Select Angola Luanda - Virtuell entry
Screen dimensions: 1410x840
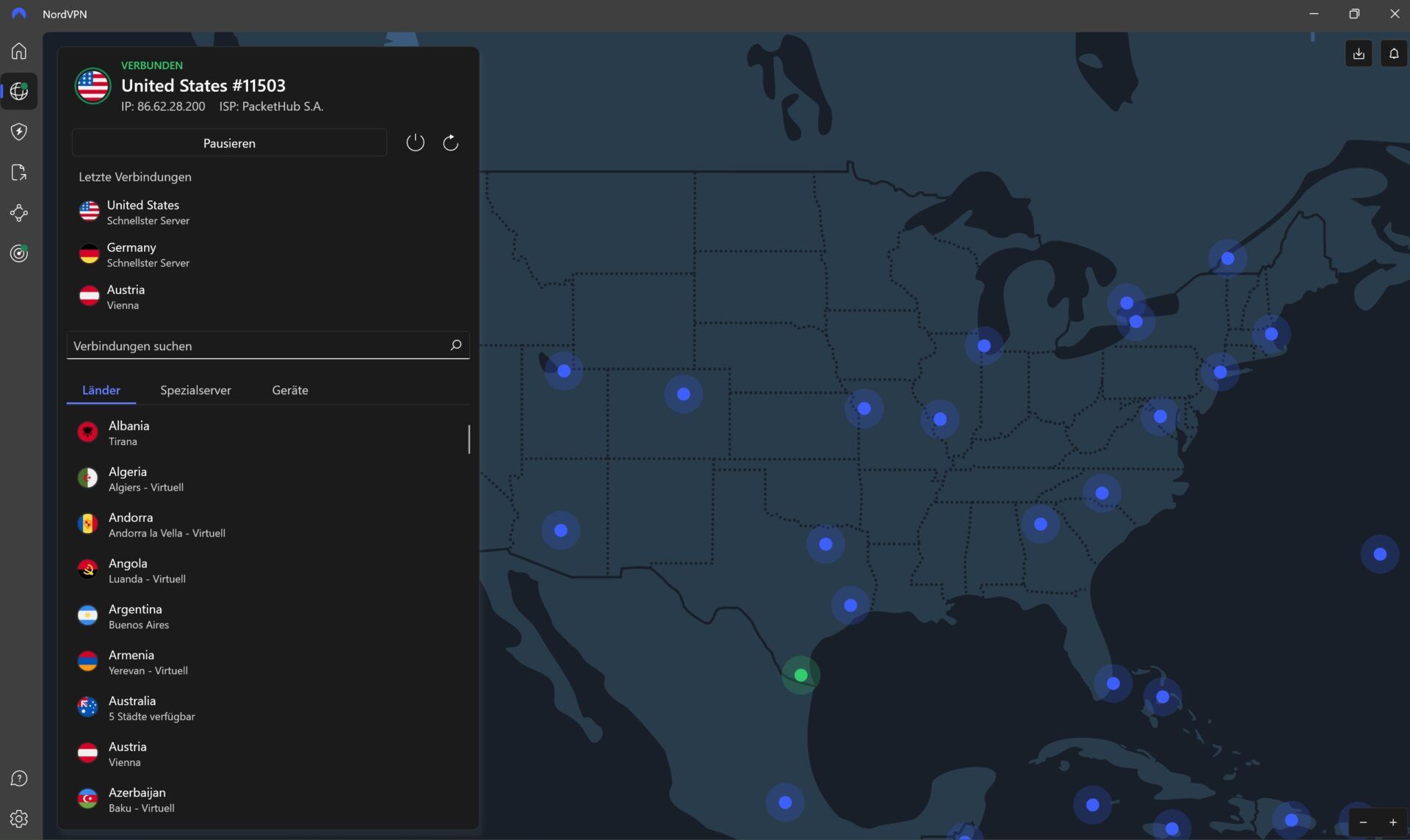click(268, 571)
